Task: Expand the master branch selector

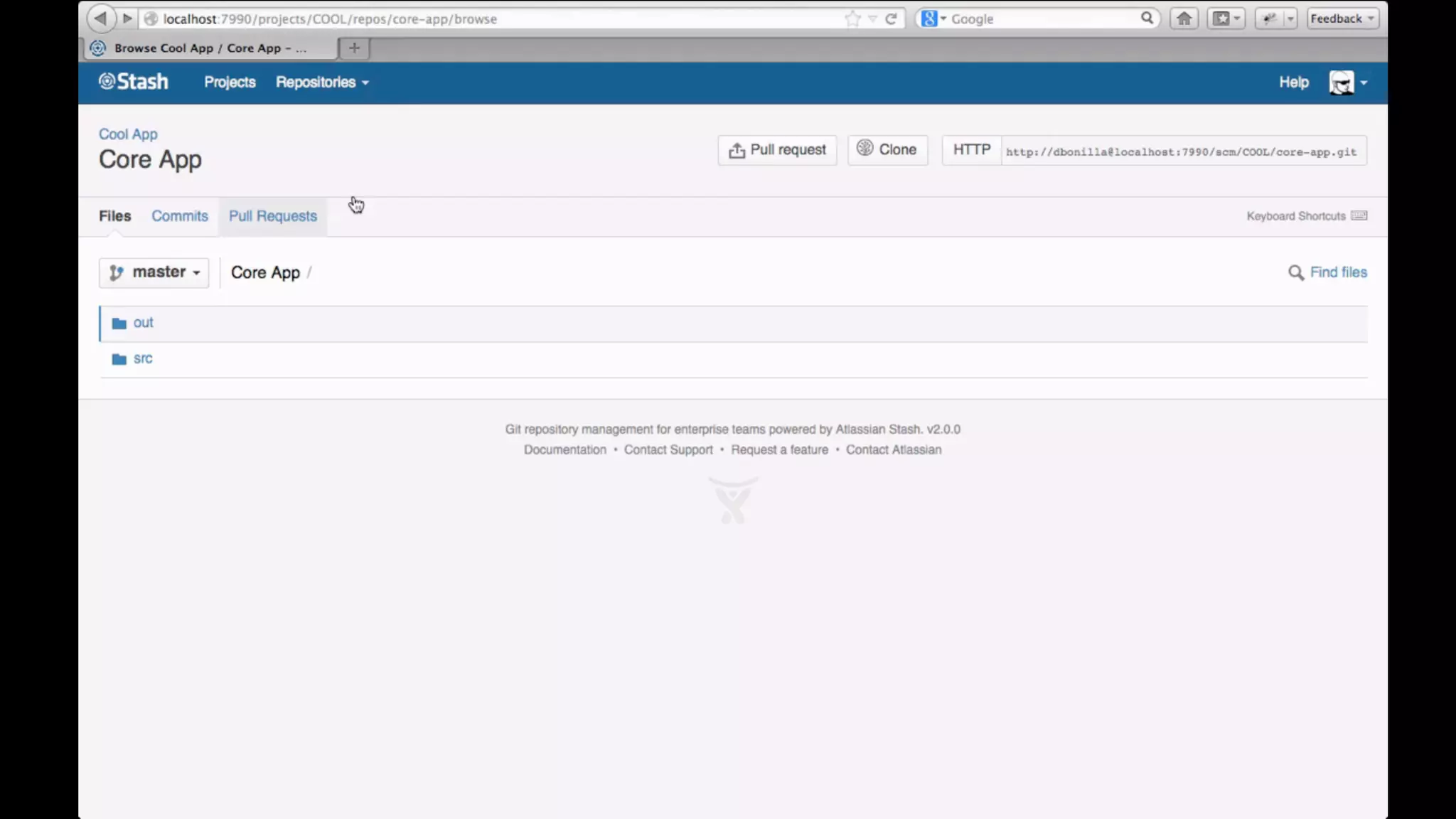Action: pyautogui.click(x=154, y=272)
